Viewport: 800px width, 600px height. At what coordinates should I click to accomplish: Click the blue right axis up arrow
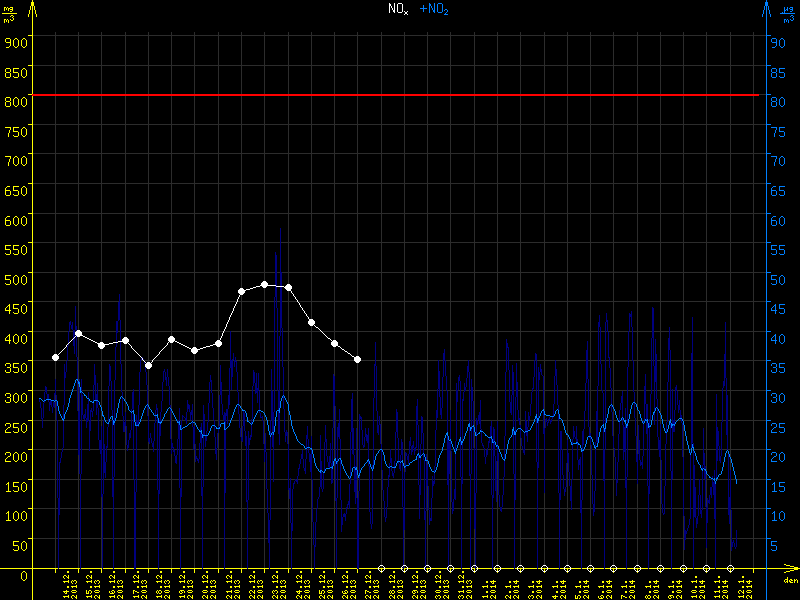coord(765,10)
